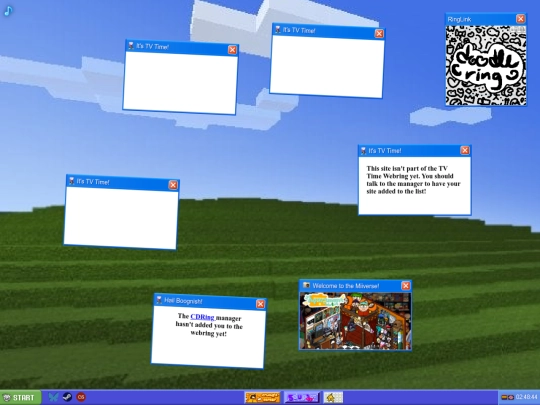
Task: Close the Welcome to the Miiverse window
Action: tap(406, 285)
